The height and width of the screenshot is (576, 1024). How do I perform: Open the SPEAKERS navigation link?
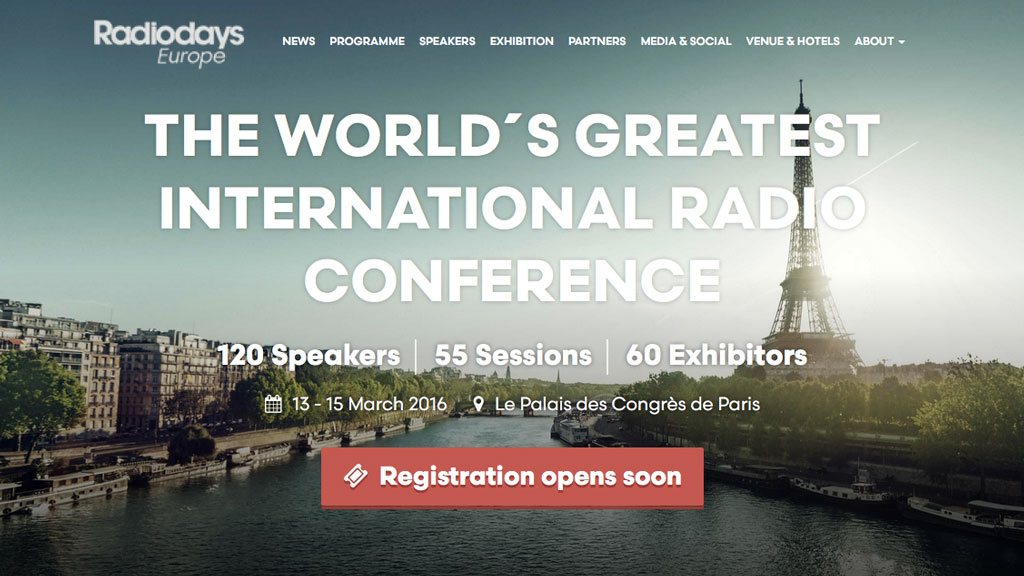click(x=447, y=41)
